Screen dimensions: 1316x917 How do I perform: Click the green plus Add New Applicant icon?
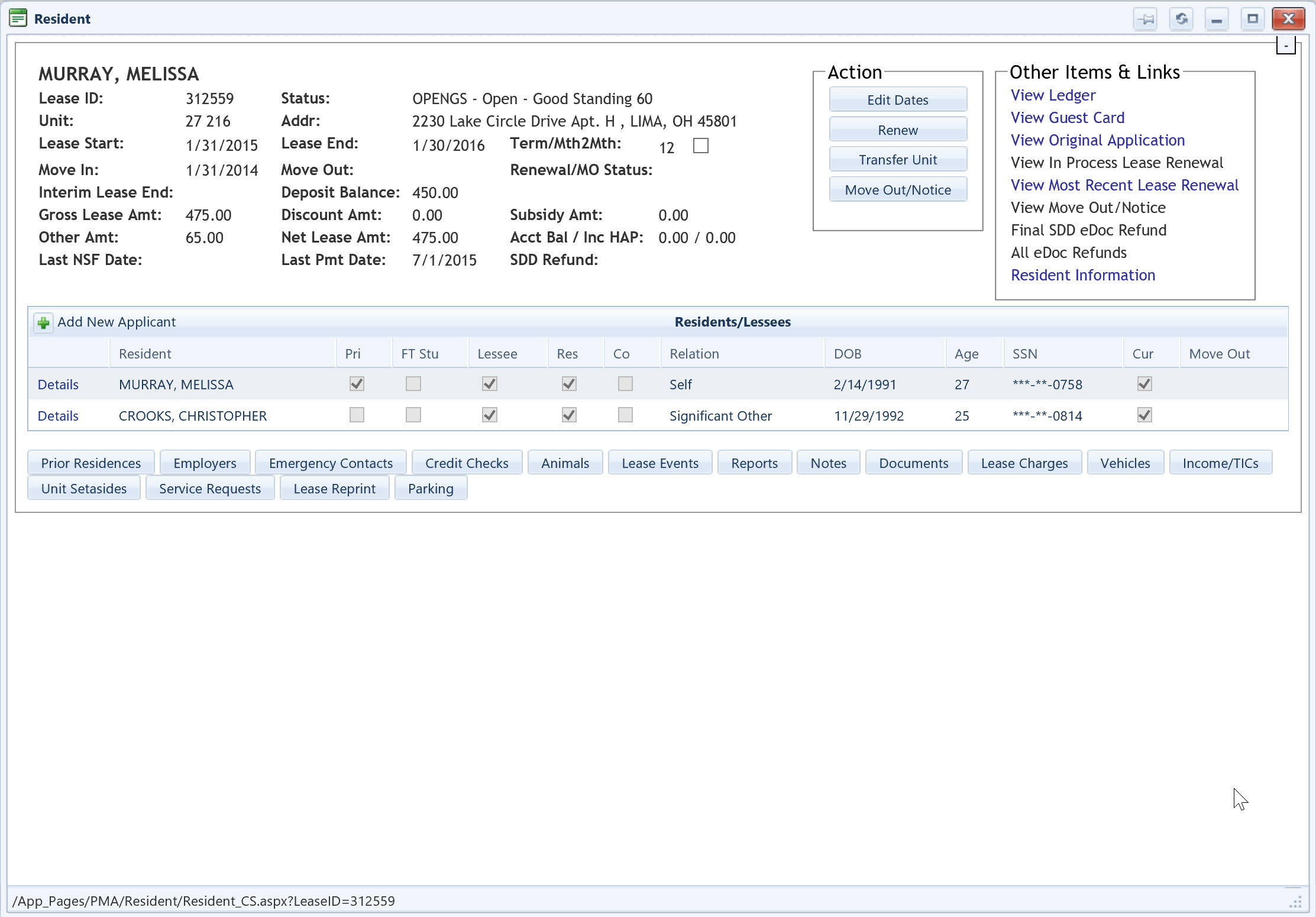(43, 323)
